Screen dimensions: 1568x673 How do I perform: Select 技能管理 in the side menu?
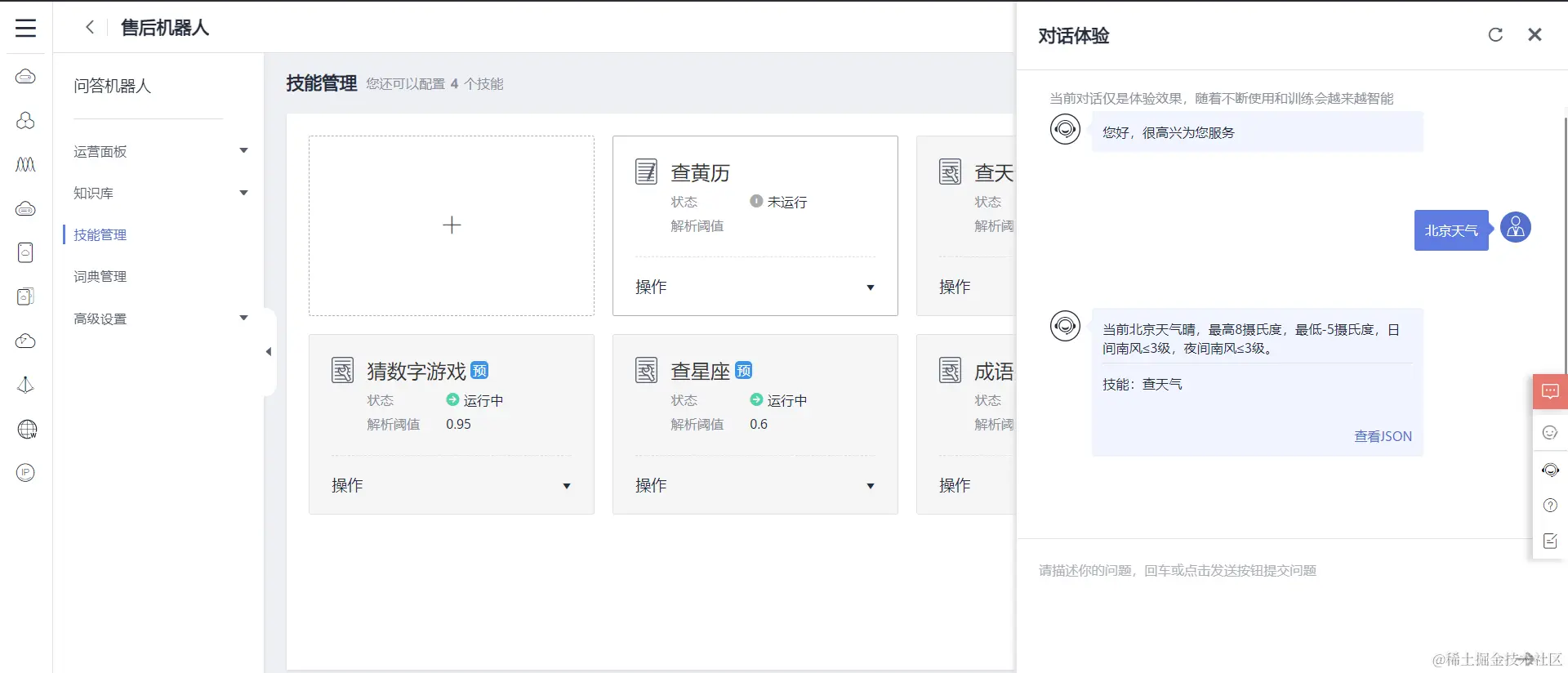(x=100, y=234)
